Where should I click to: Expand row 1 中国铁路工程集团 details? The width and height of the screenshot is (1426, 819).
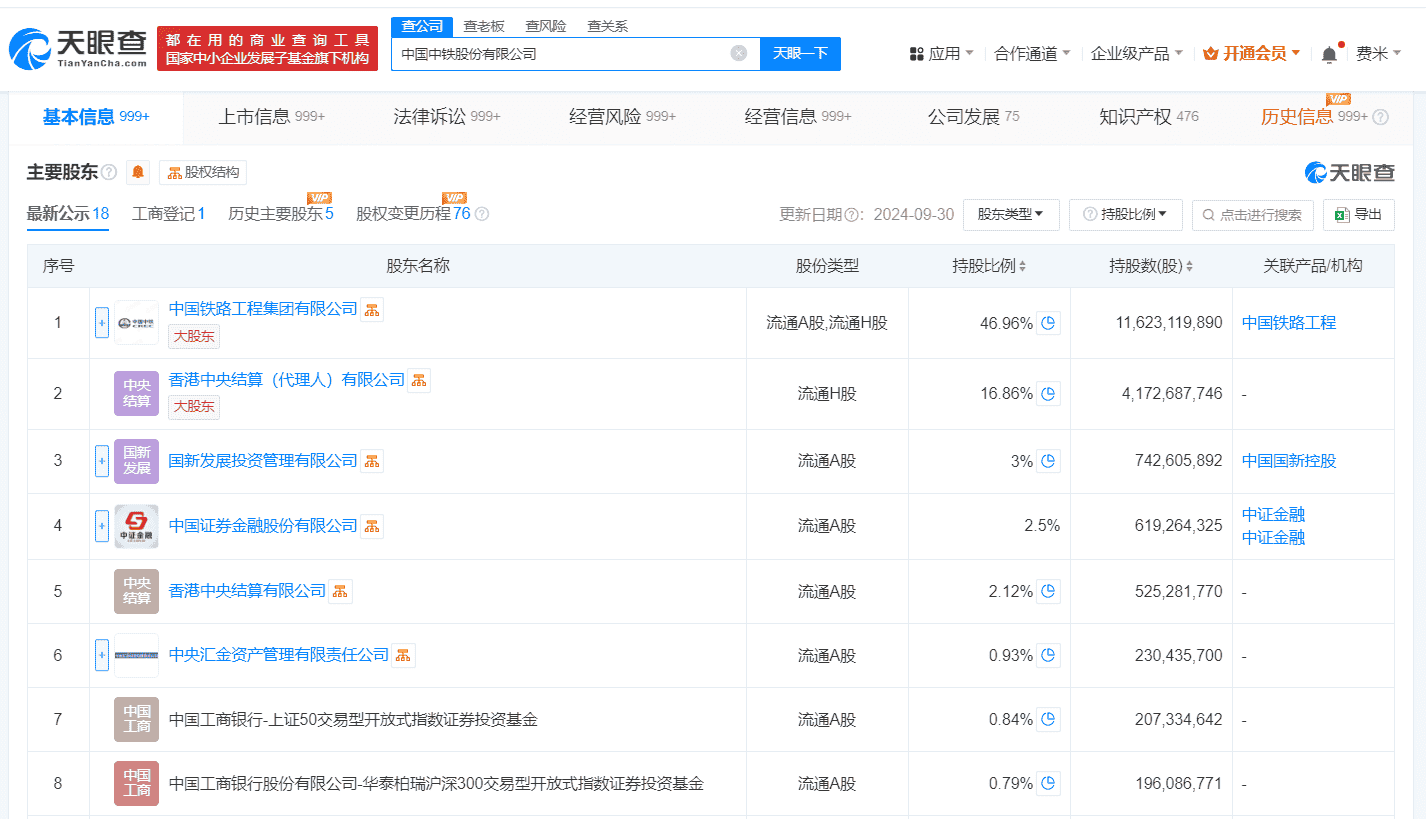tap(102, 323)
